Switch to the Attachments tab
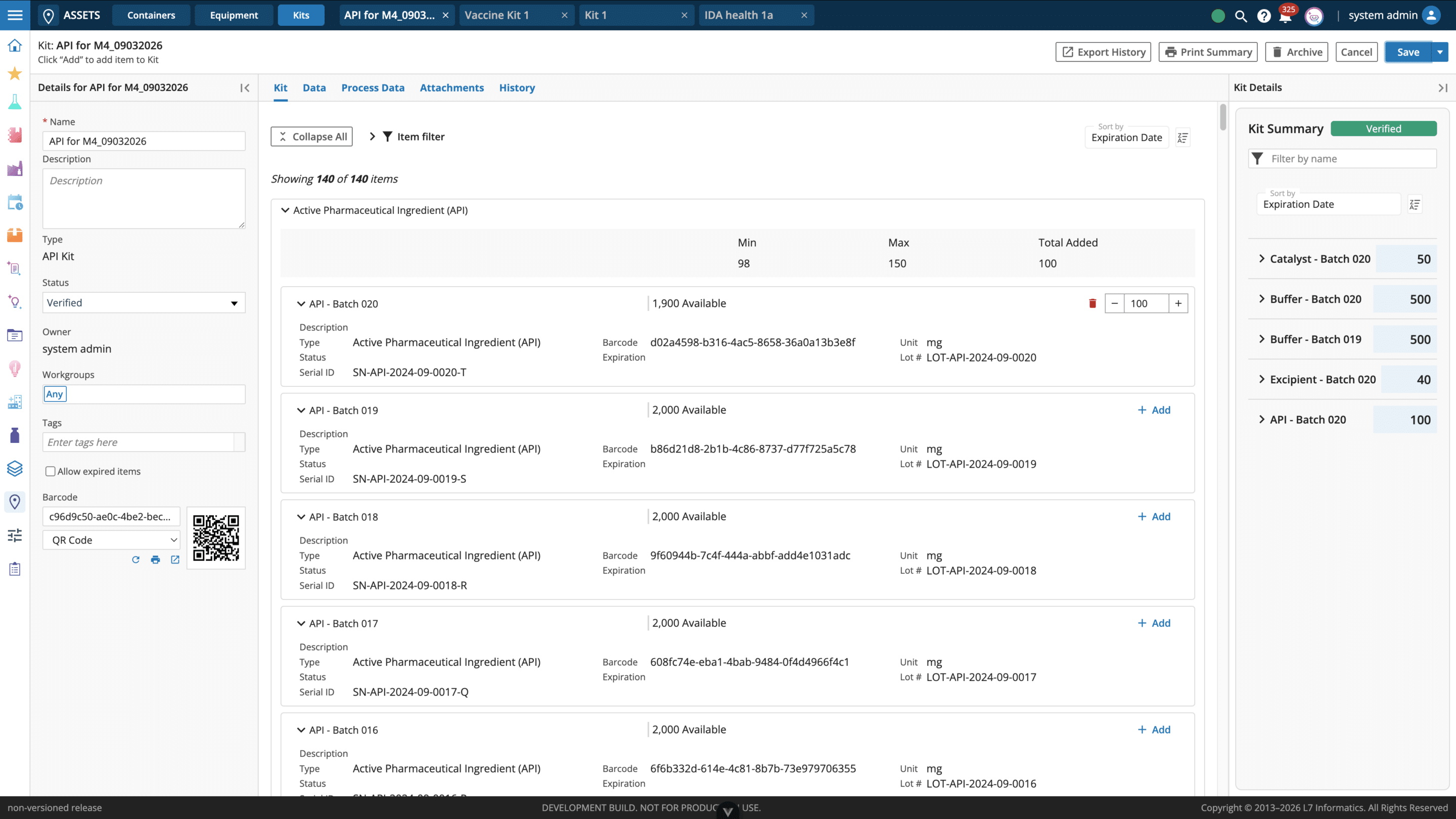1456x819 pixels. click(451, 87)
